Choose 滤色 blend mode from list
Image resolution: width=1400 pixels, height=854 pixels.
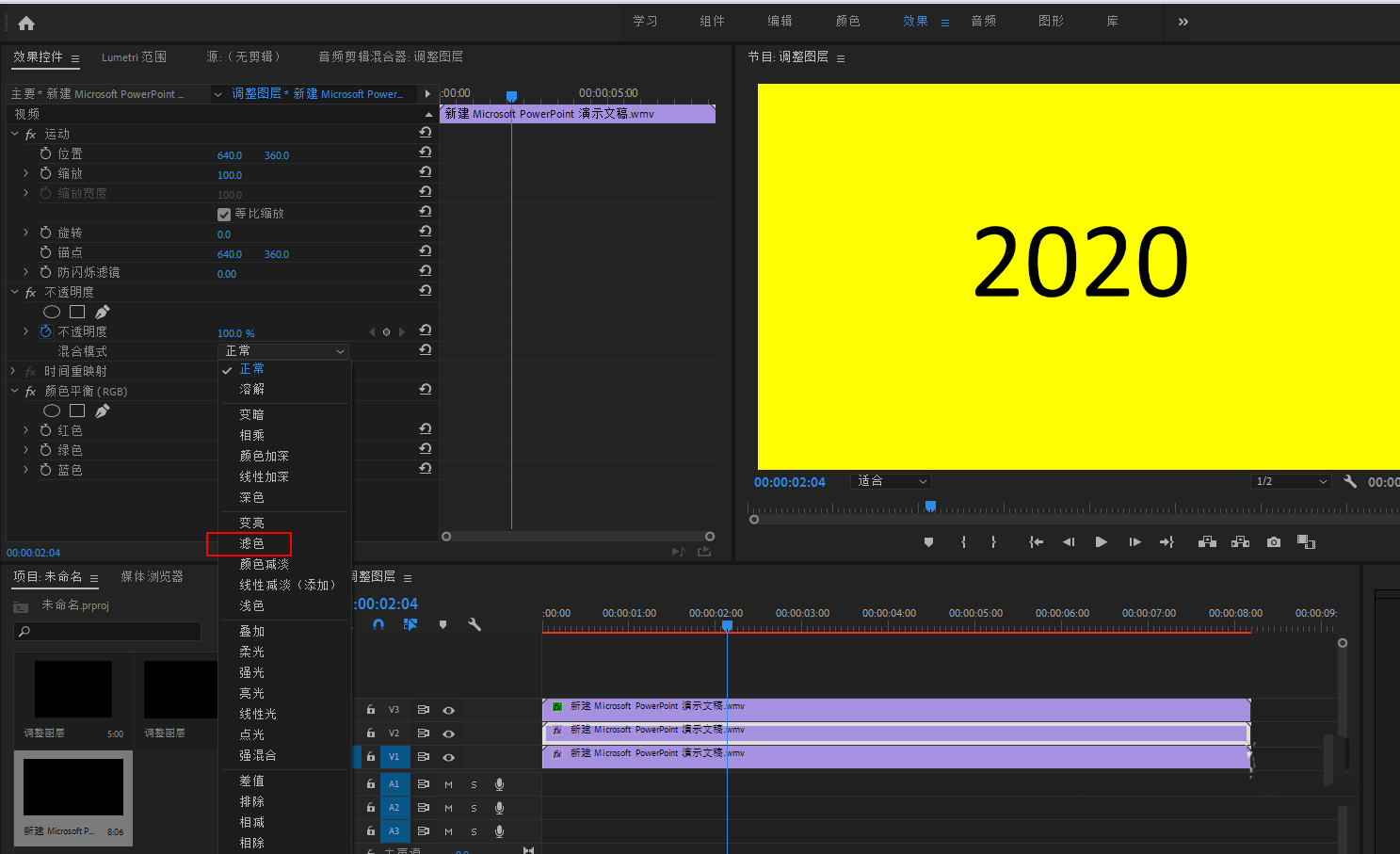click(x=251, y=543)
